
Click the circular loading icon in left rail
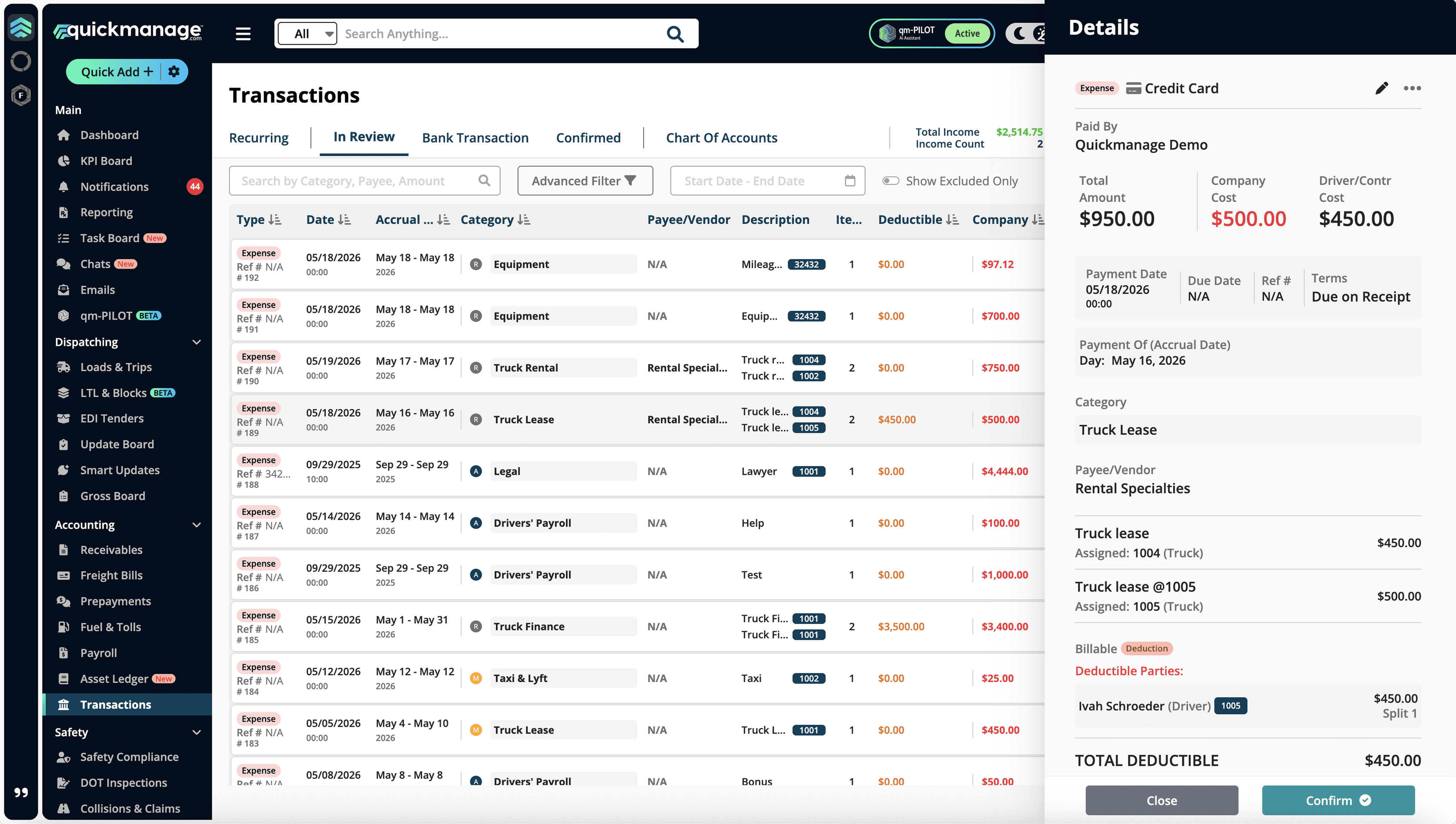coord(21,61)
